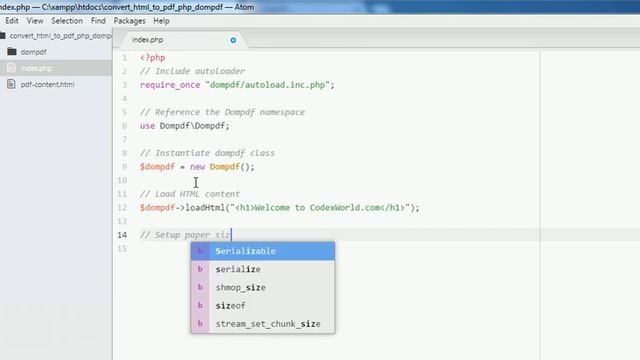Click the dompdf folder icon
The image size is (640, 360).
pyautogui.click(x=12, y=51)
